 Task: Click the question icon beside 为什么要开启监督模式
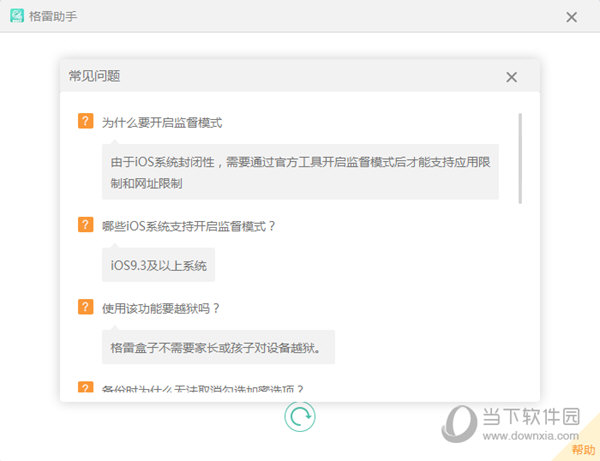coord(85,121)
